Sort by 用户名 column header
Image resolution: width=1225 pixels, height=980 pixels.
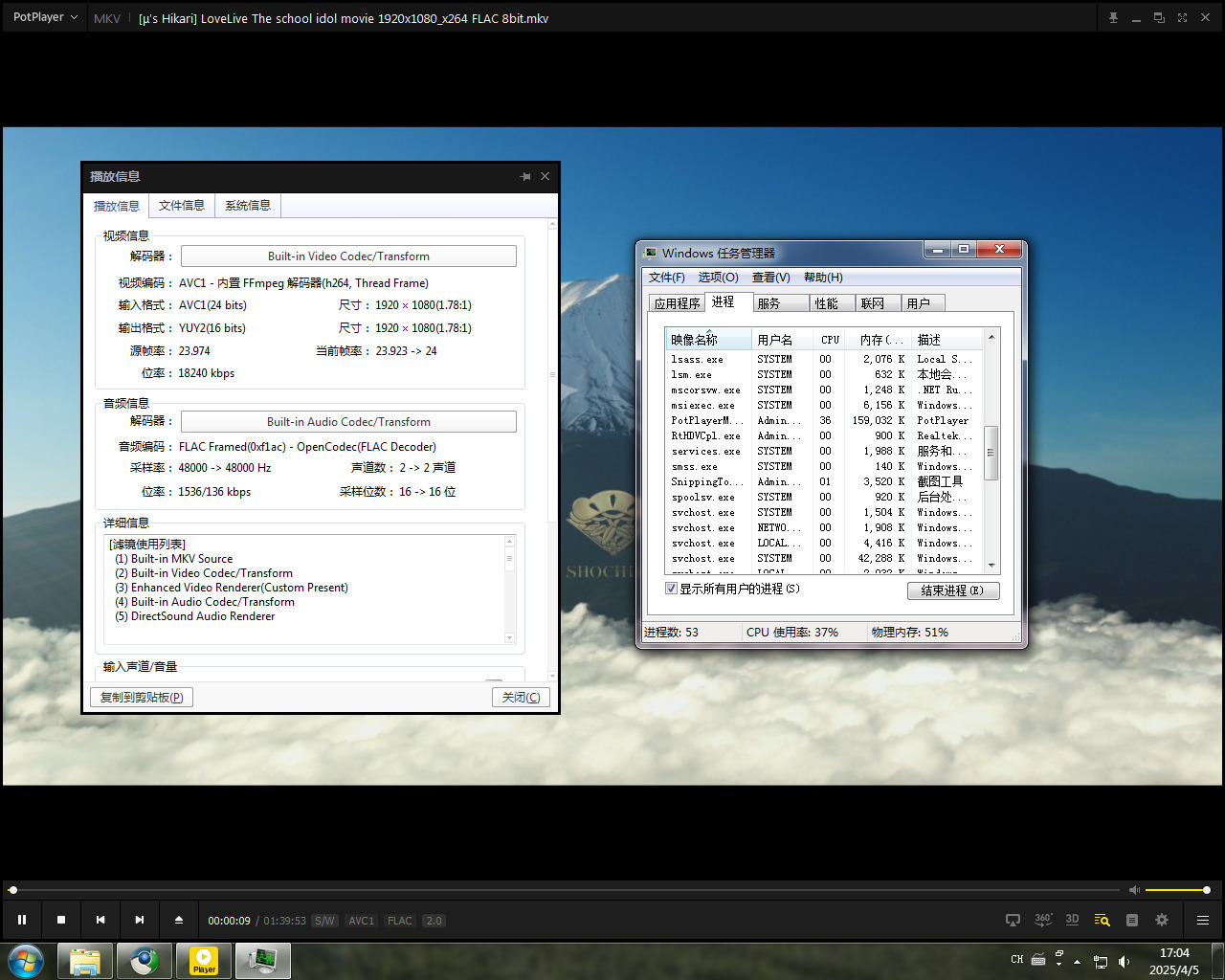pyautogui.click(x=783, y=340)
